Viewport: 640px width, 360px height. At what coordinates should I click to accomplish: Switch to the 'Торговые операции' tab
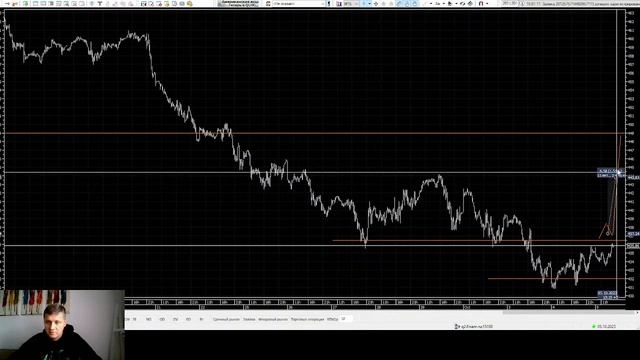(x=307, y=319)
